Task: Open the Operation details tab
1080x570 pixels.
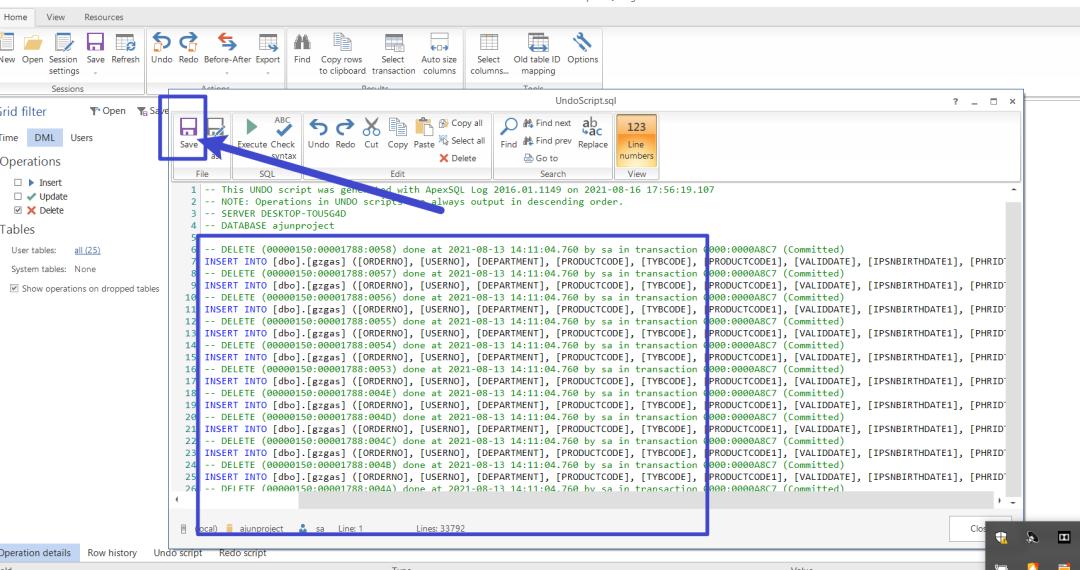Action: click(37, 553)
